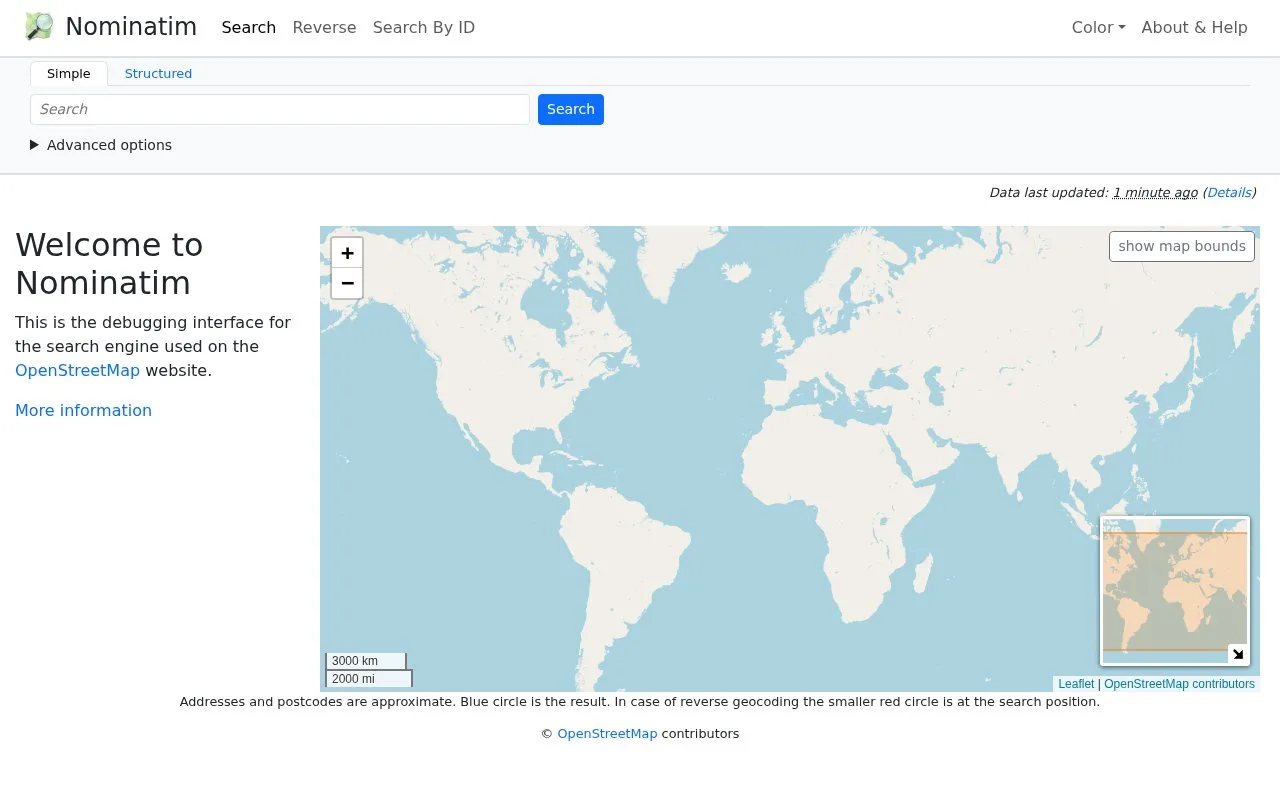
Task: Toggle show map bounds button
Action: click(x=1182, y=246)
